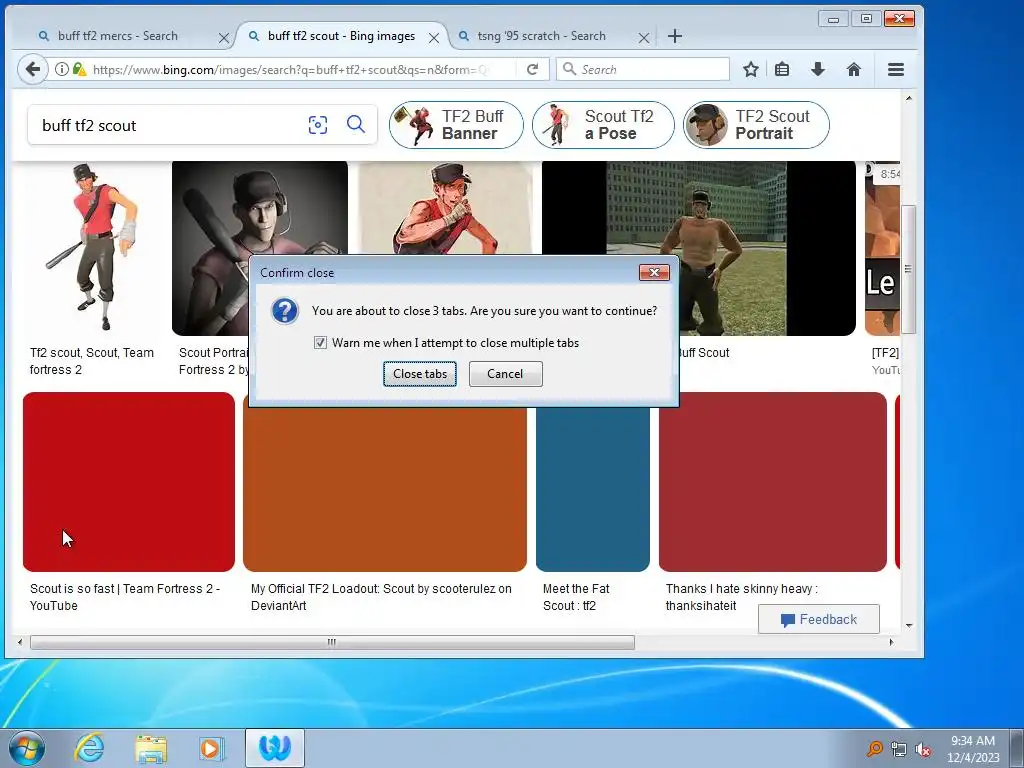
Task: Click the Close tabs button
Action: pos(420,374)
